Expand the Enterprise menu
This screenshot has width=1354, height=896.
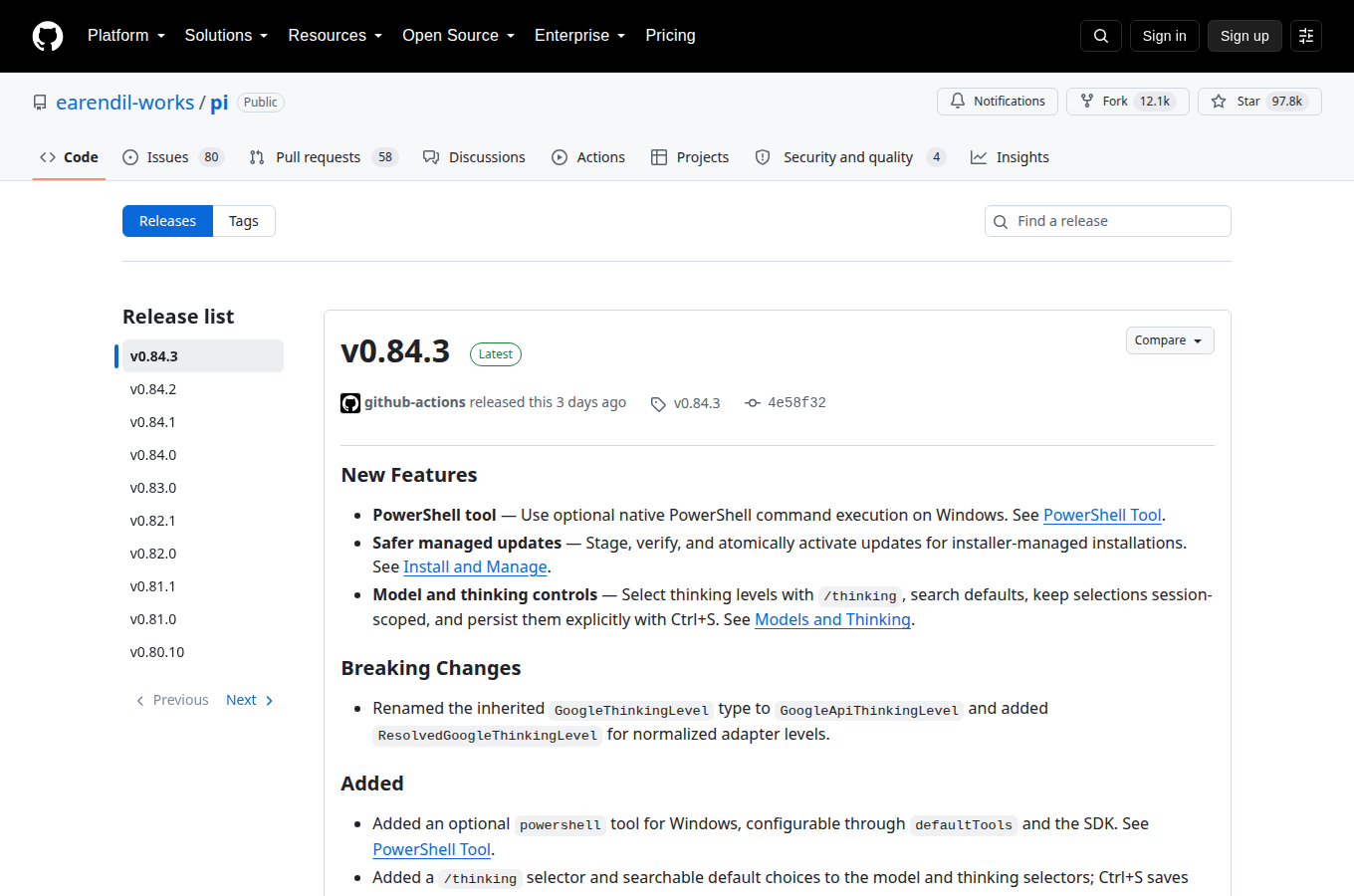(580, 36)
